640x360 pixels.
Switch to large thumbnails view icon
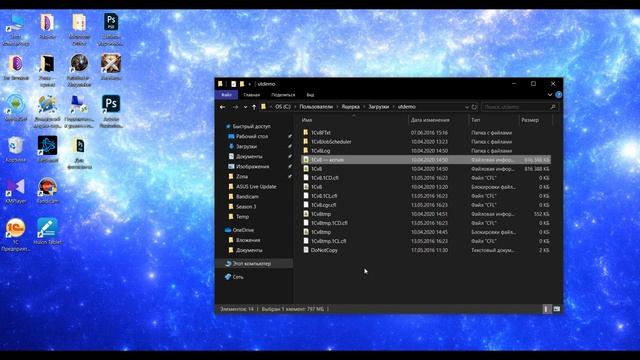pyautogui.click(x=557, y=309)
